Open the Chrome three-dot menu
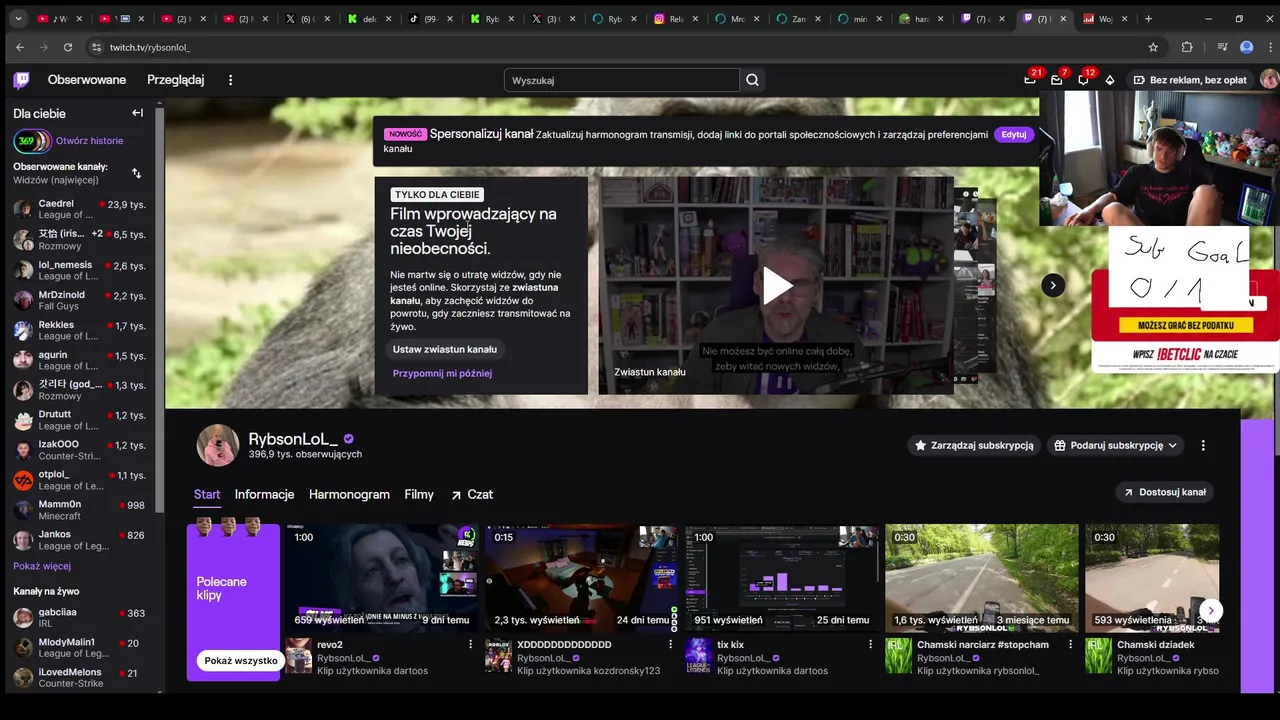The image size is (1280, 720). 1268,47
